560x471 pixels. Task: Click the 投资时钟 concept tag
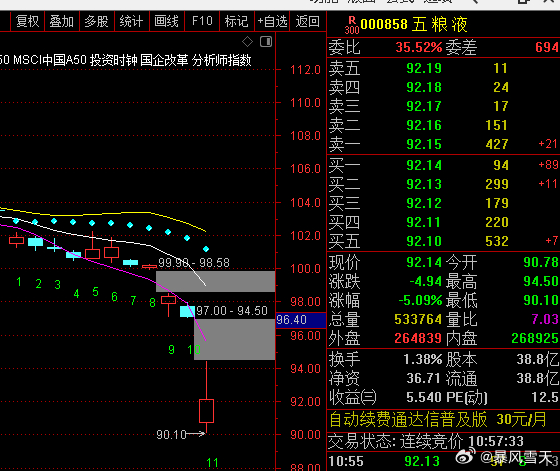click(114, 60)
